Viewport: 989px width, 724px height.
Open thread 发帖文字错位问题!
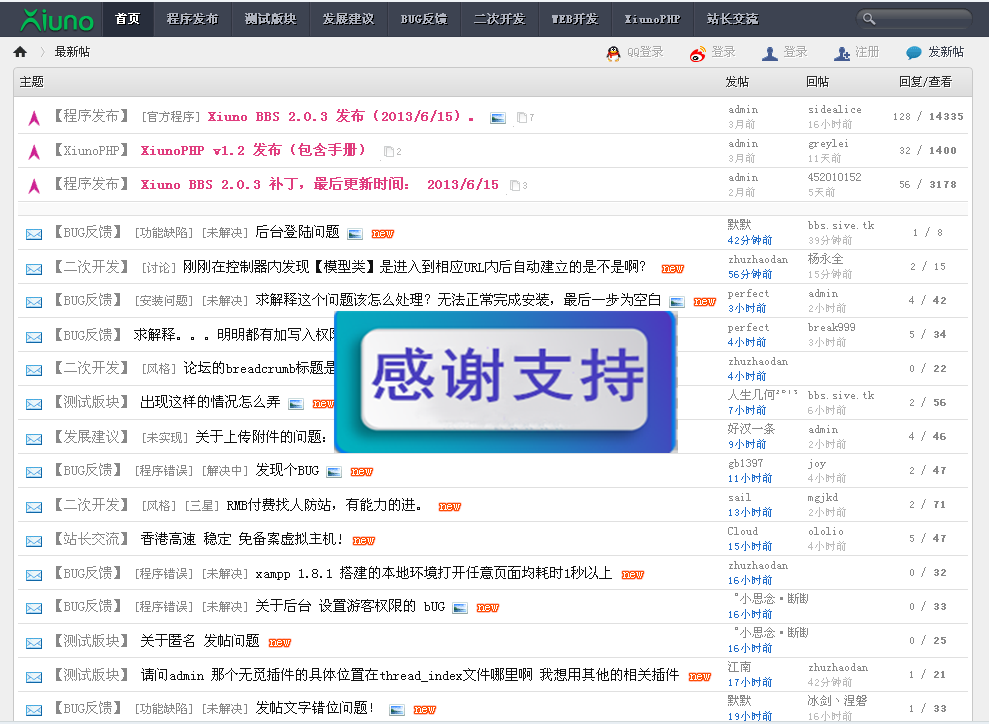[315, 708]
